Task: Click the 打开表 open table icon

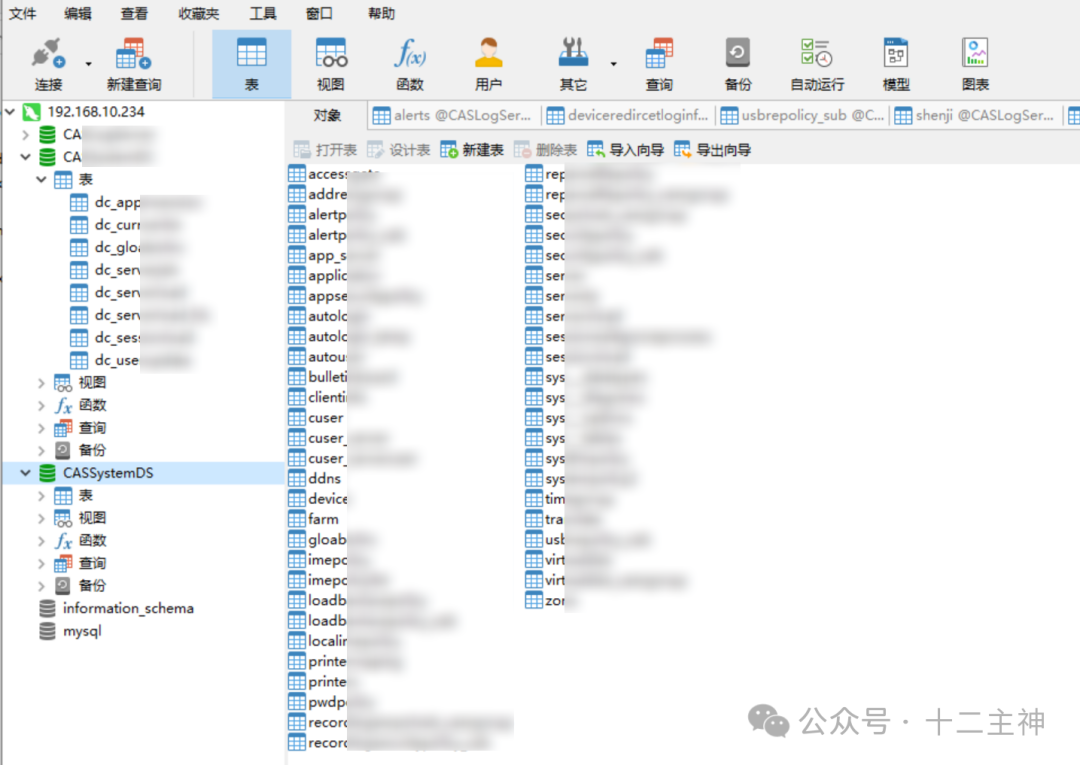Action: click(302, 149)
